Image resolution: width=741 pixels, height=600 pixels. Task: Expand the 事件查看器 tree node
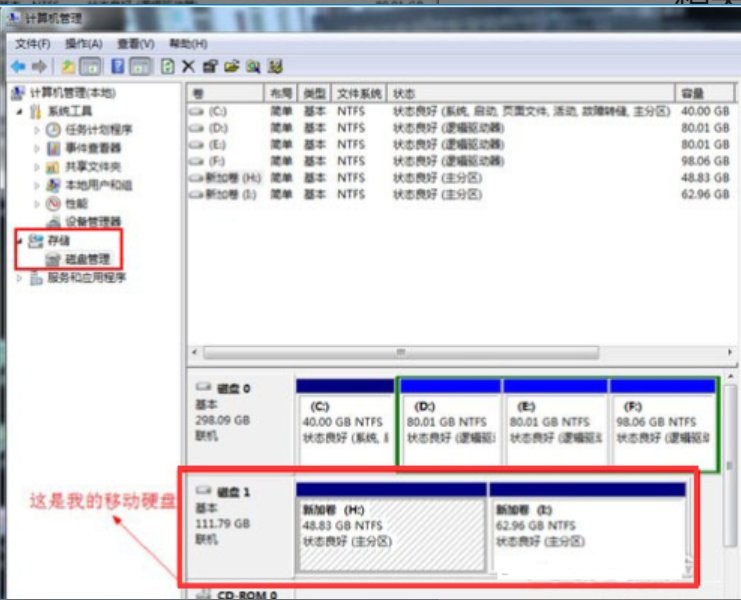38,148
